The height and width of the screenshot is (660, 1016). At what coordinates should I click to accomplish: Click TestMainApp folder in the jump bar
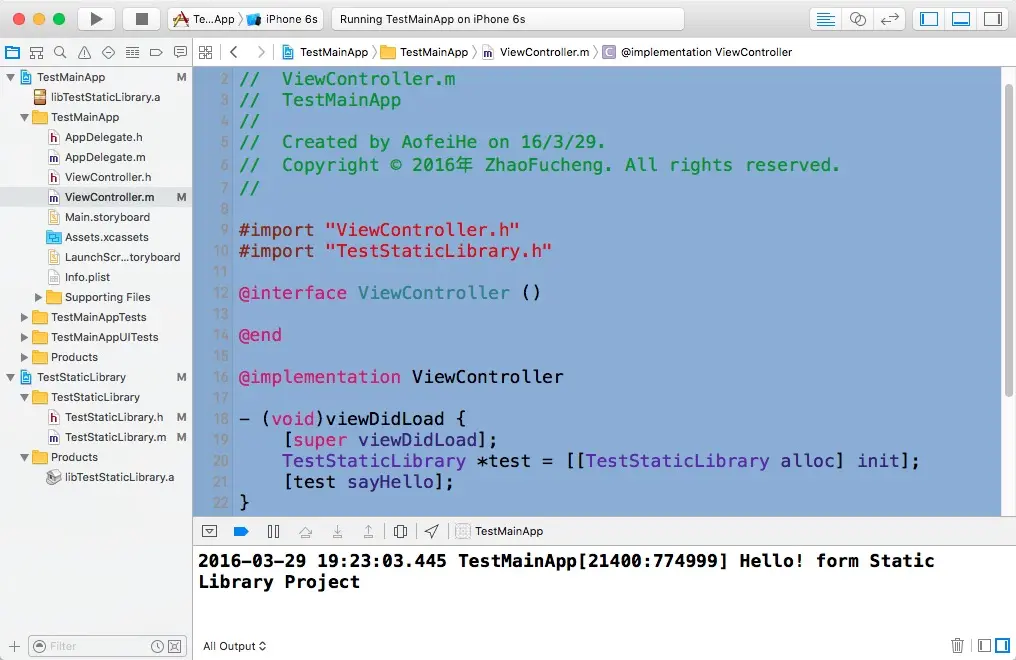pos(424,52)
